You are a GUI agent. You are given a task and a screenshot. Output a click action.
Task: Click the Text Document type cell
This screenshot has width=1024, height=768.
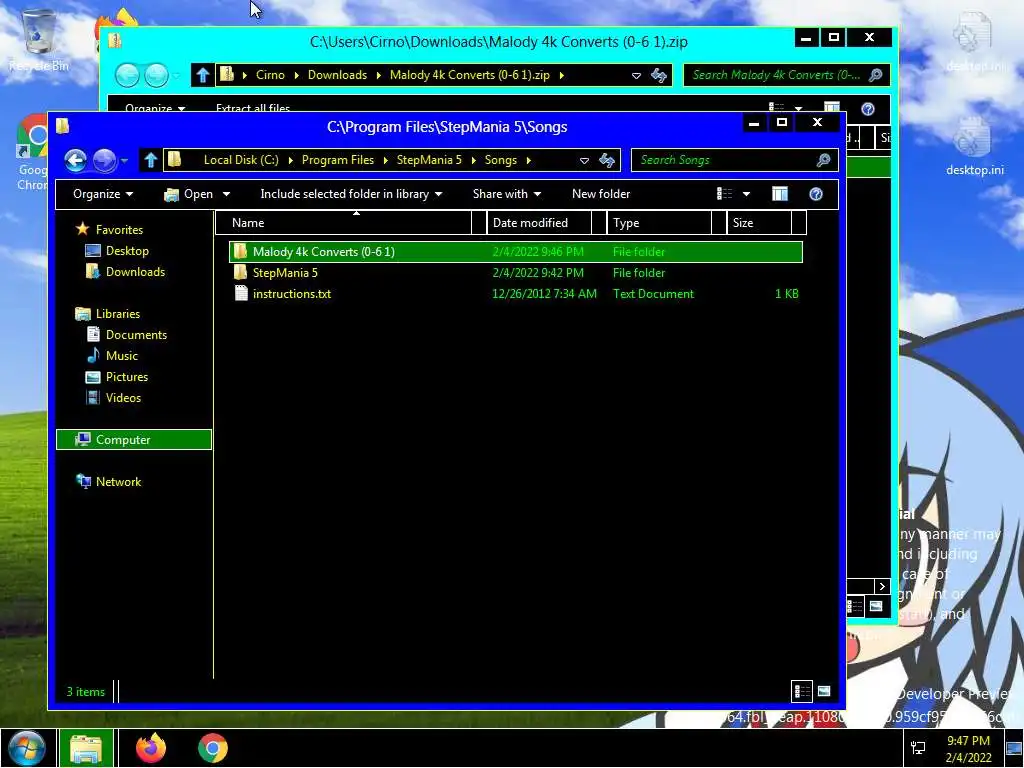pyautogui.click(x=653, y=294)
